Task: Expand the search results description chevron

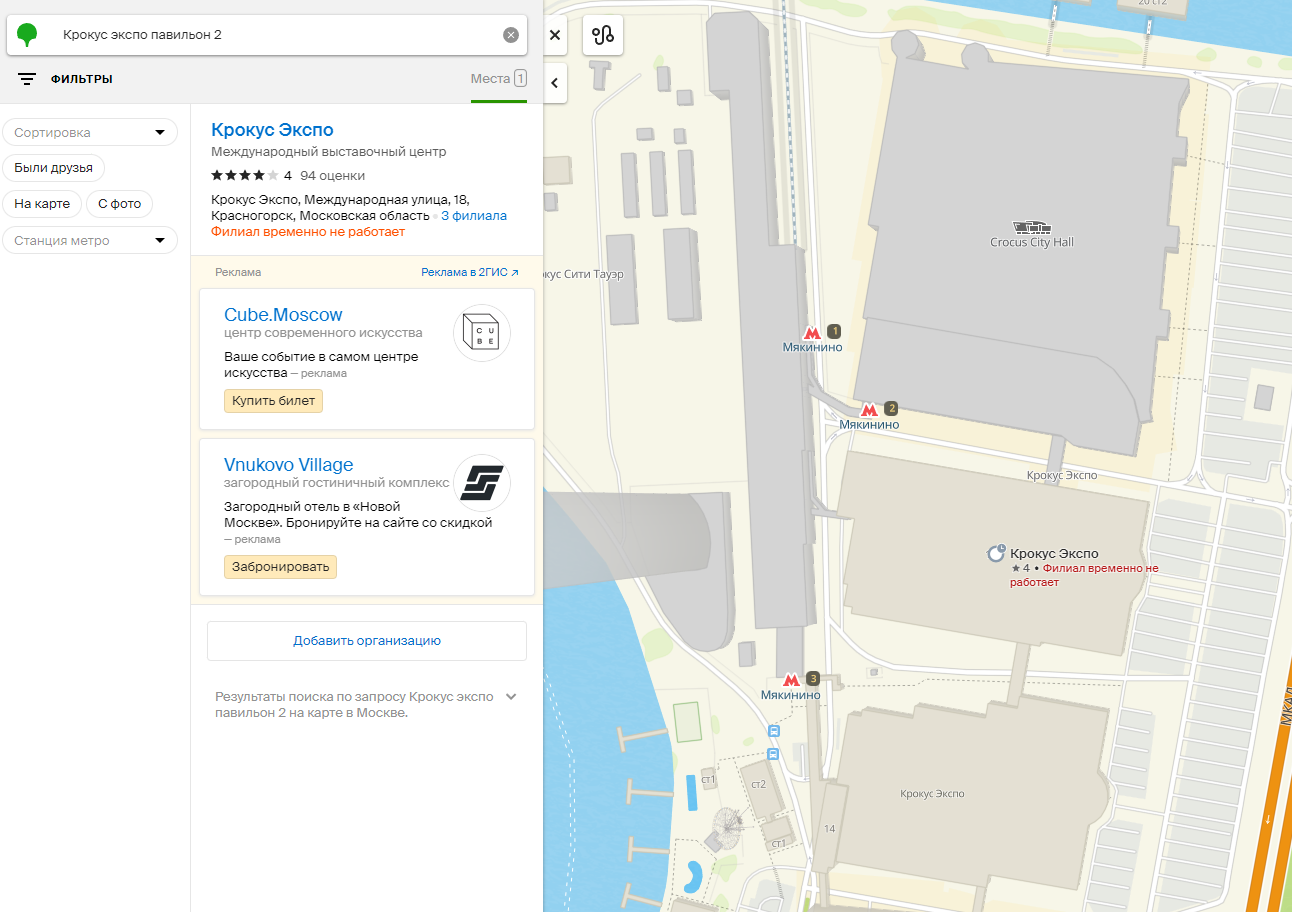Action: (x=511, y=697)
